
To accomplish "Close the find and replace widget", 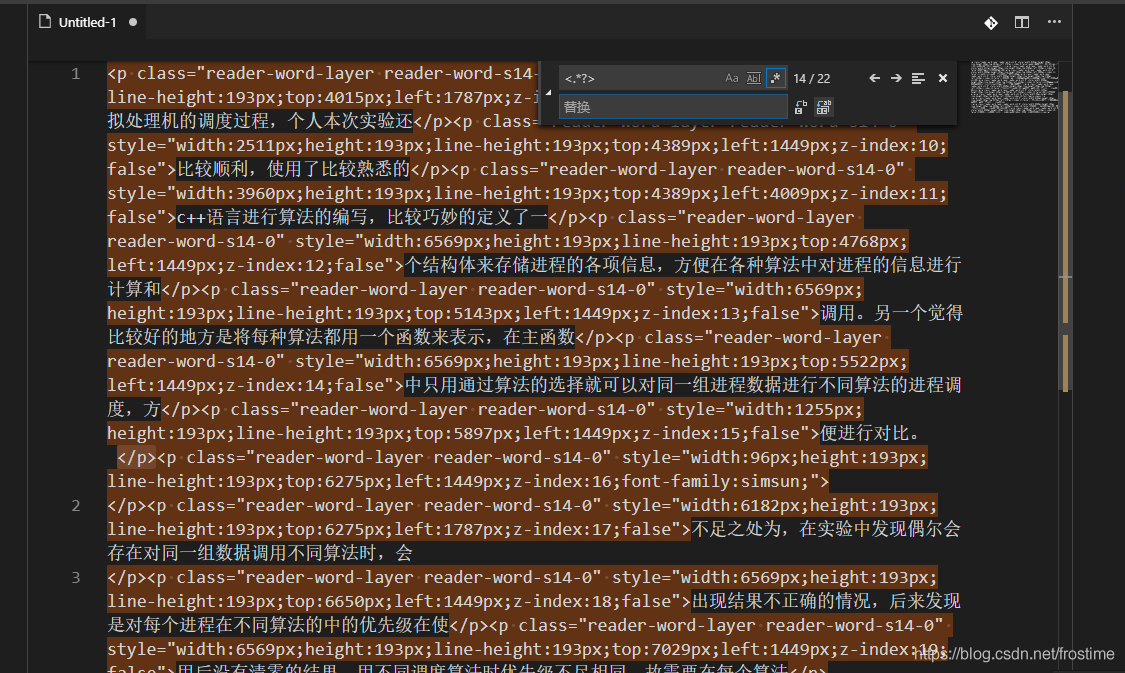I will tap(943, 78).
